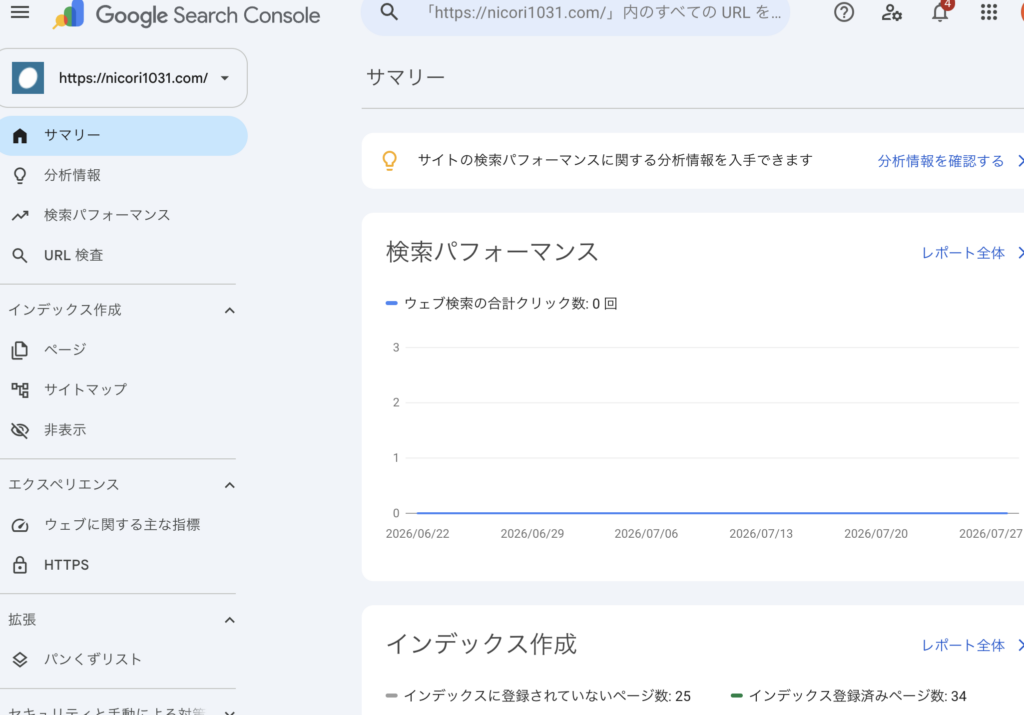Click speedometer icon for Core Web Vitals
Image resolution: width=1024 pixels, height=715 pixels.
click(x=20, y=525)
